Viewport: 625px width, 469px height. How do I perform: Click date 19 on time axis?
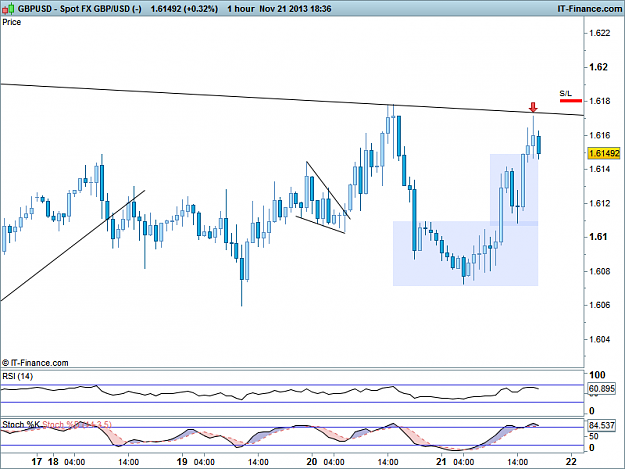coord(182,462)
